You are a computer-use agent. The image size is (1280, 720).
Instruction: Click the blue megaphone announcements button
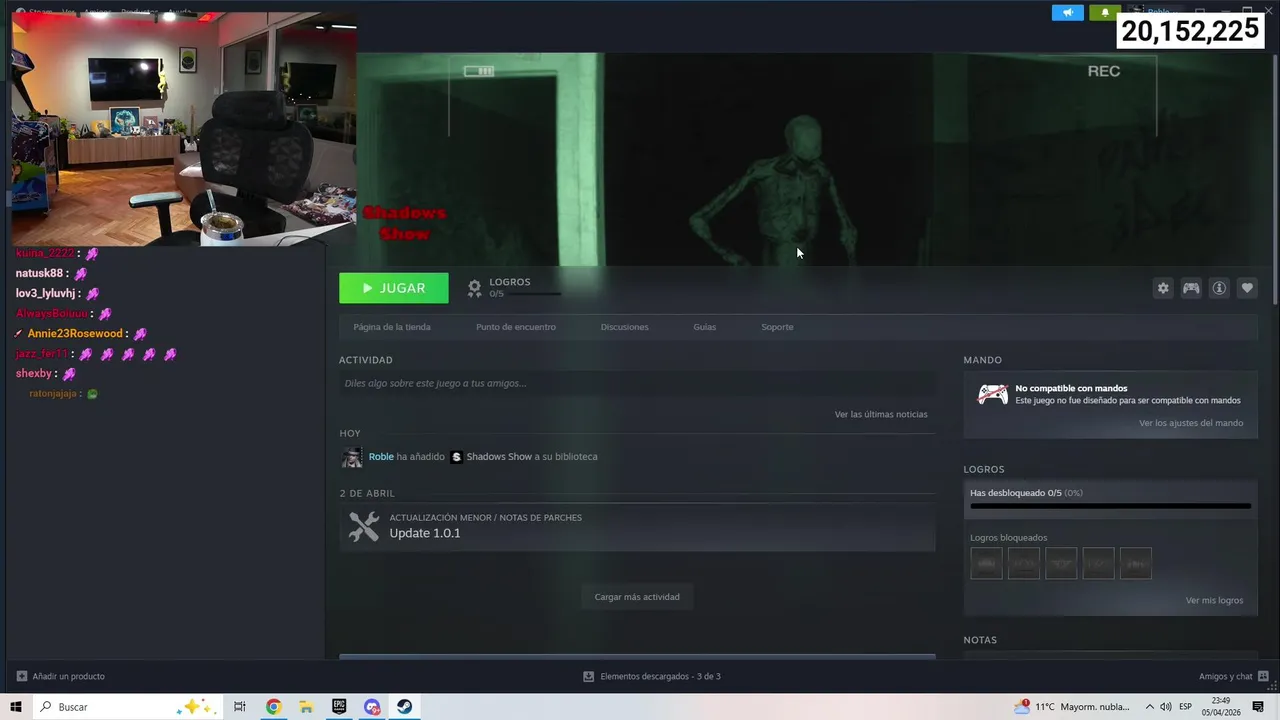(1067, 13)
